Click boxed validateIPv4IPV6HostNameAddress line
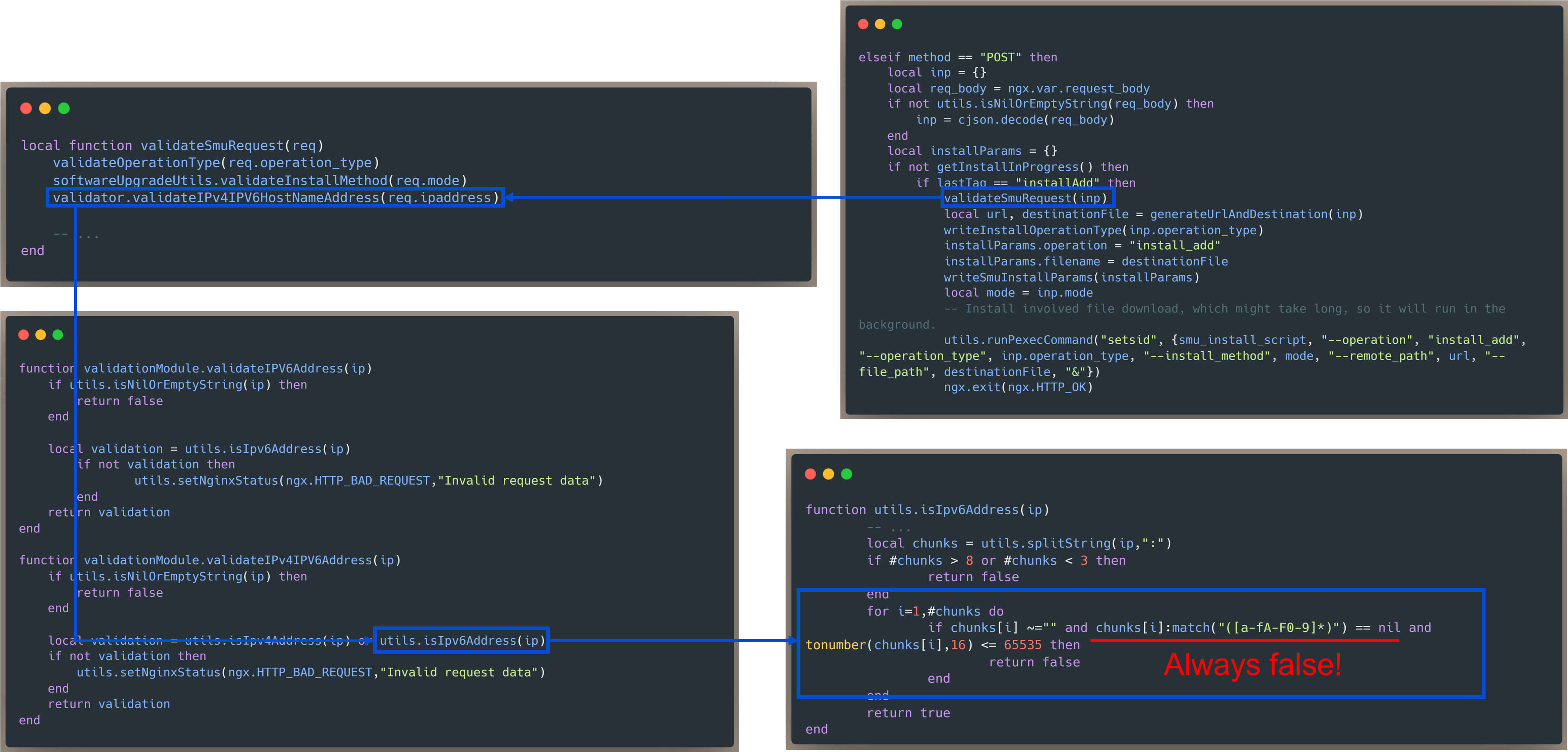Image resolution: width=1568 pixels, height=752 pixels. click(275, 197)
